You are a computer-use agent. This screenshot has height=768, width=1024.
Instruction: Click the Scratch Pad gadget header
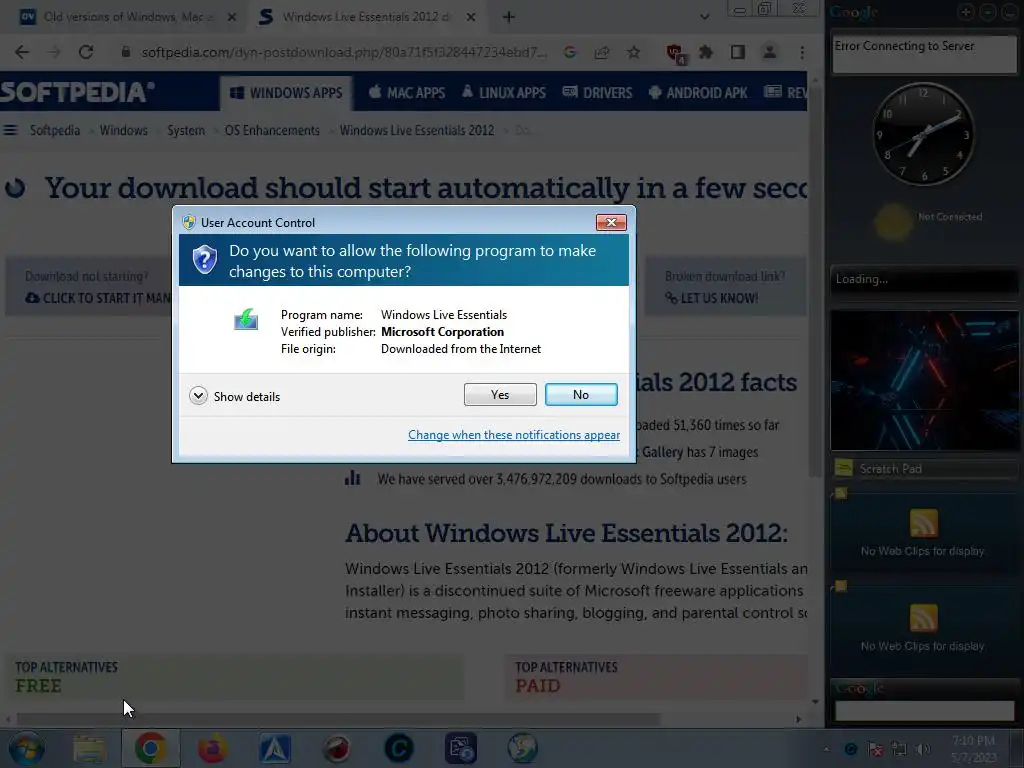coord(924,469)
